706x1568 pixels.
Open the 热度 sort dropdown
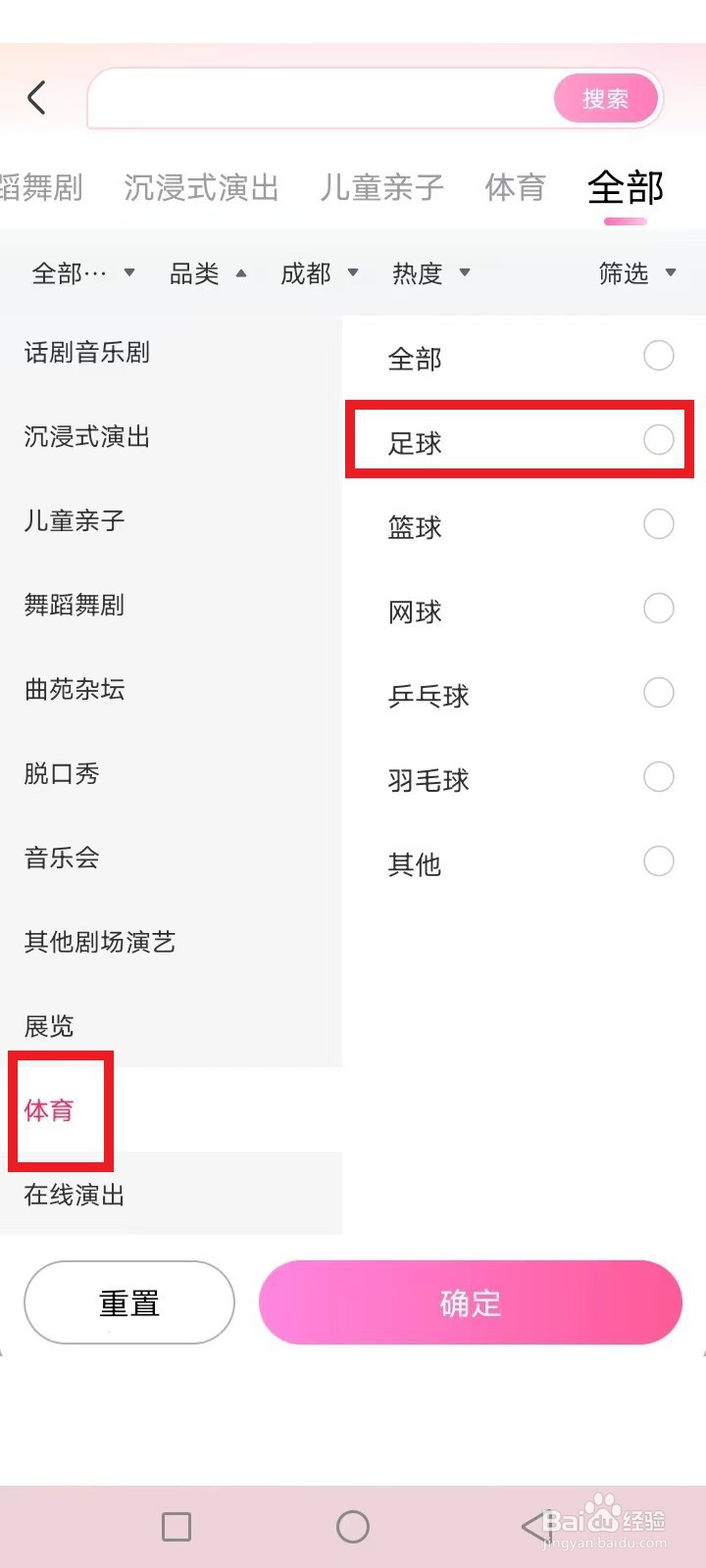[x=430, y=273]
